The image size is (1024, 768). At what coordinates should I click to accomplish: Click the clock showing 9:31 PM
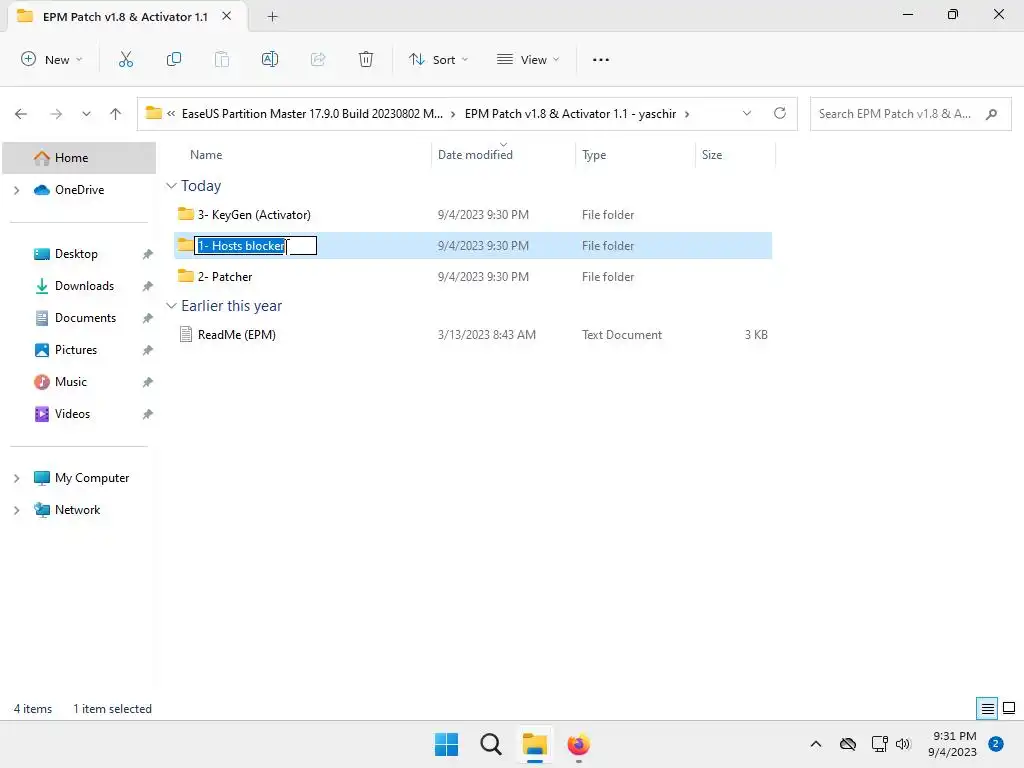coord(952,744)
